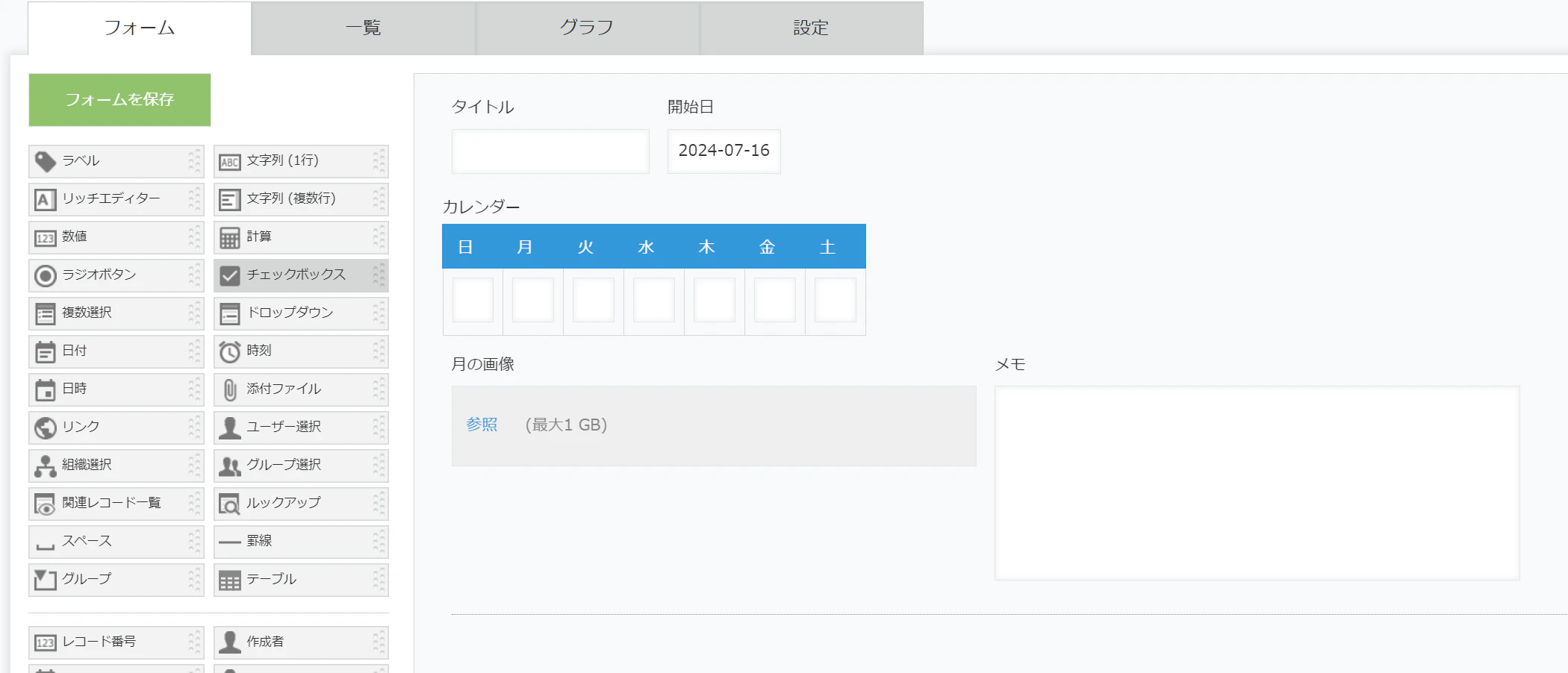Click the リンク globe icon
This screenshot has height=673, width=1568.
tap(46, 428)
